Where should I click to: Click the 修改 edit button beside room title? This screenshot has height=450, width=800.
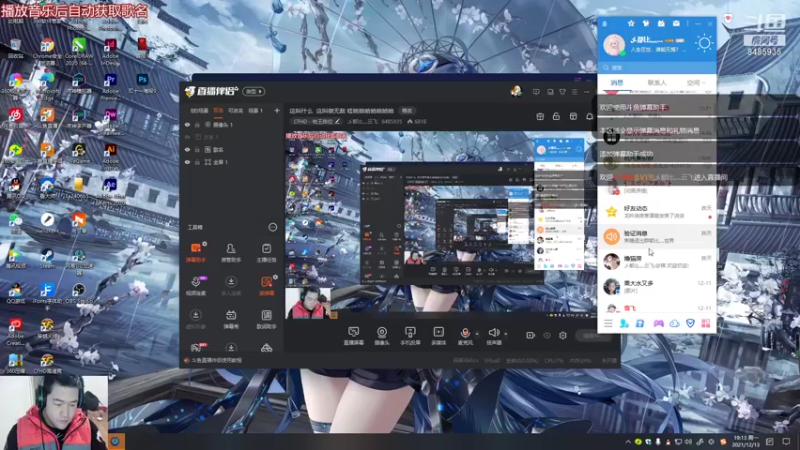point(407,111)
